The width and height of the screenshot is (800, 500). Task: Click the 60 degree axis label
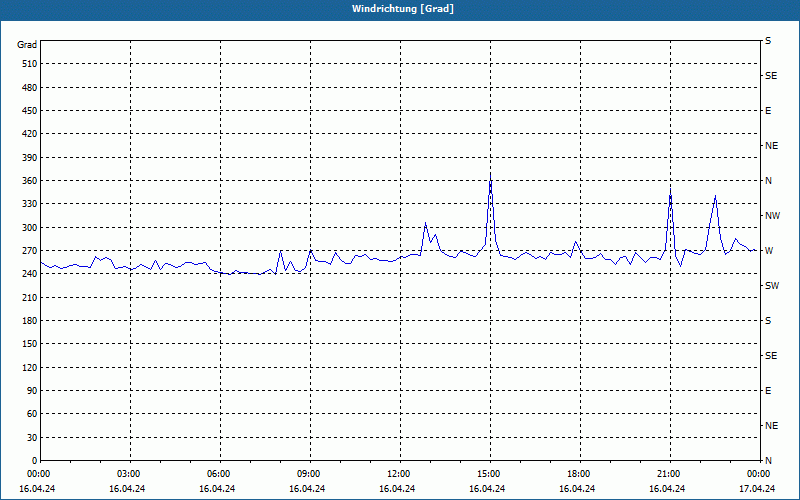[32, 413]
